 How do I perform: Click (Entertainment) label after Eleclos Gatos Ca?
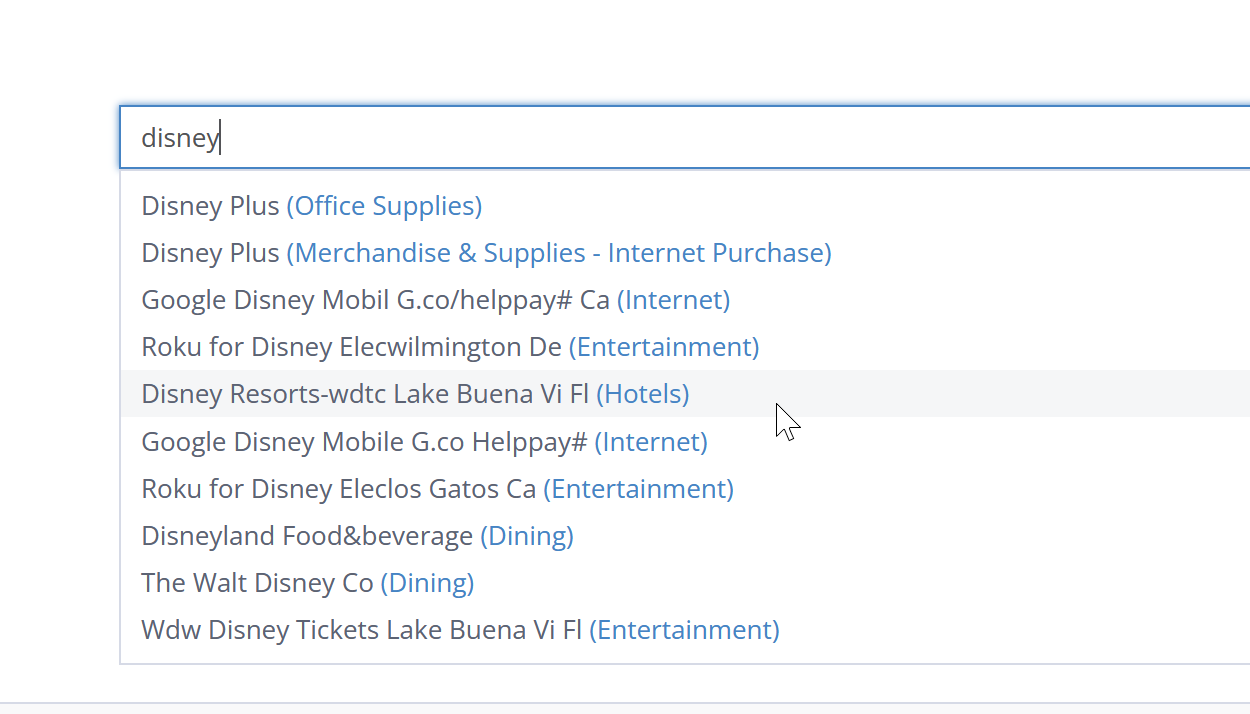pos(638,489)
